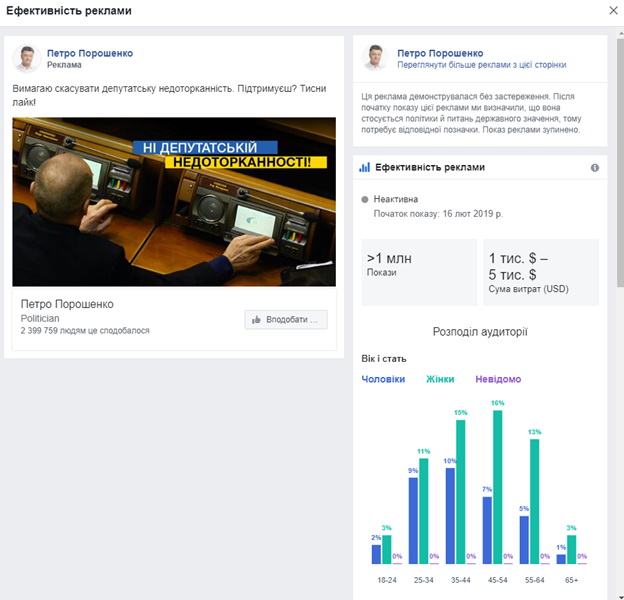Click the page title under the ad image

tap(67, 304)
